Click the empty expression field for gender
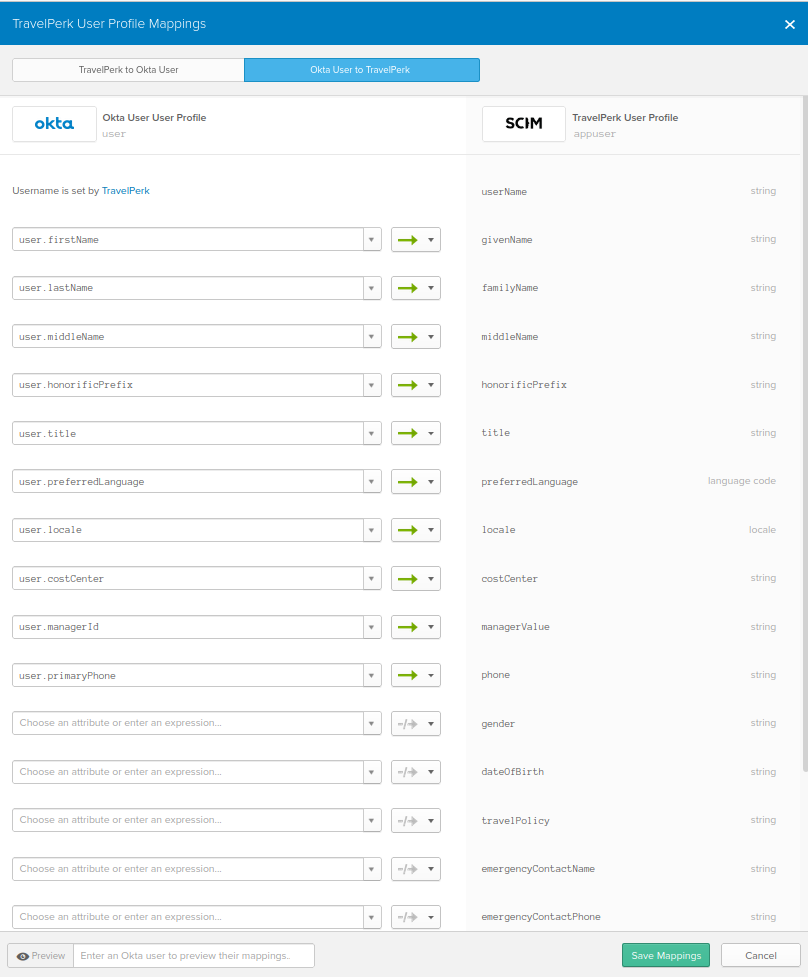 point(188,723)
